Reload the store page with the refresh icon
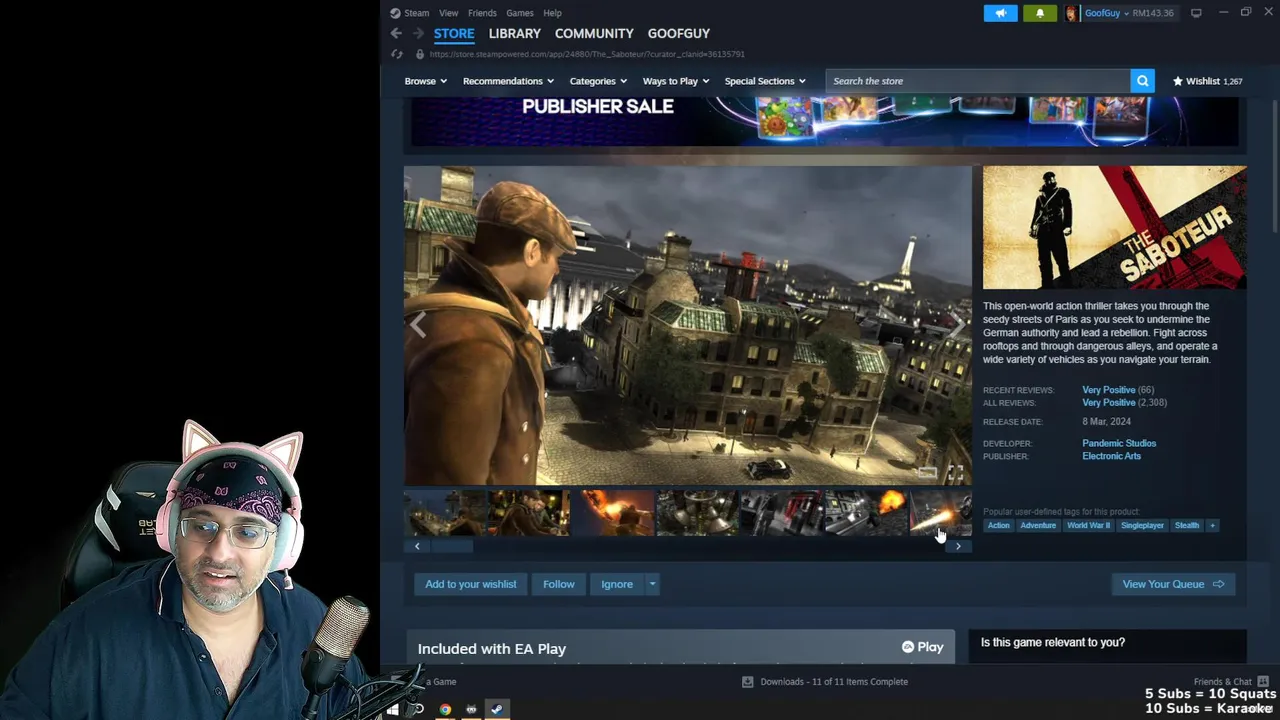Image resolution: width=1280 pixels, height=720 pixels. pyautogui.click(x=397, y=54)
